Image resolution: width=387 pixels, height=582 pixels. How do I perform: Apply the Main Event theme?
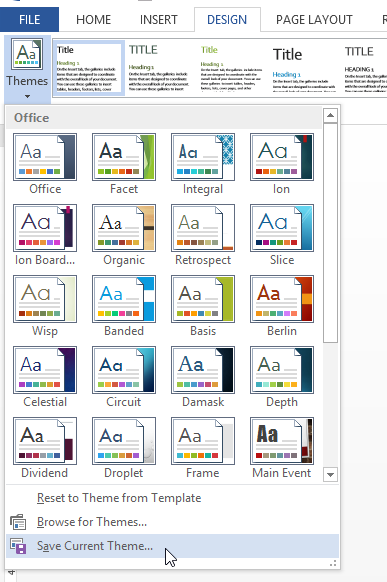pos(282,441)
